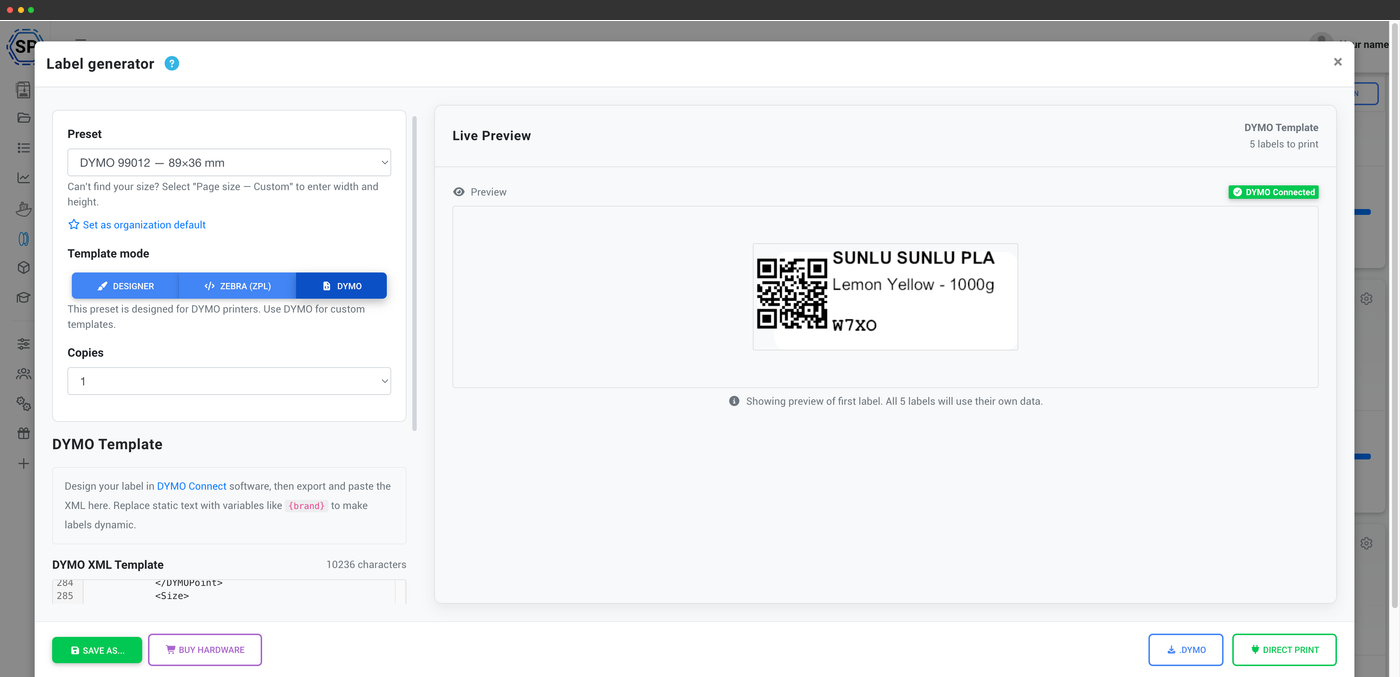Click the "Live Preview" heading

tap(491, 136)
